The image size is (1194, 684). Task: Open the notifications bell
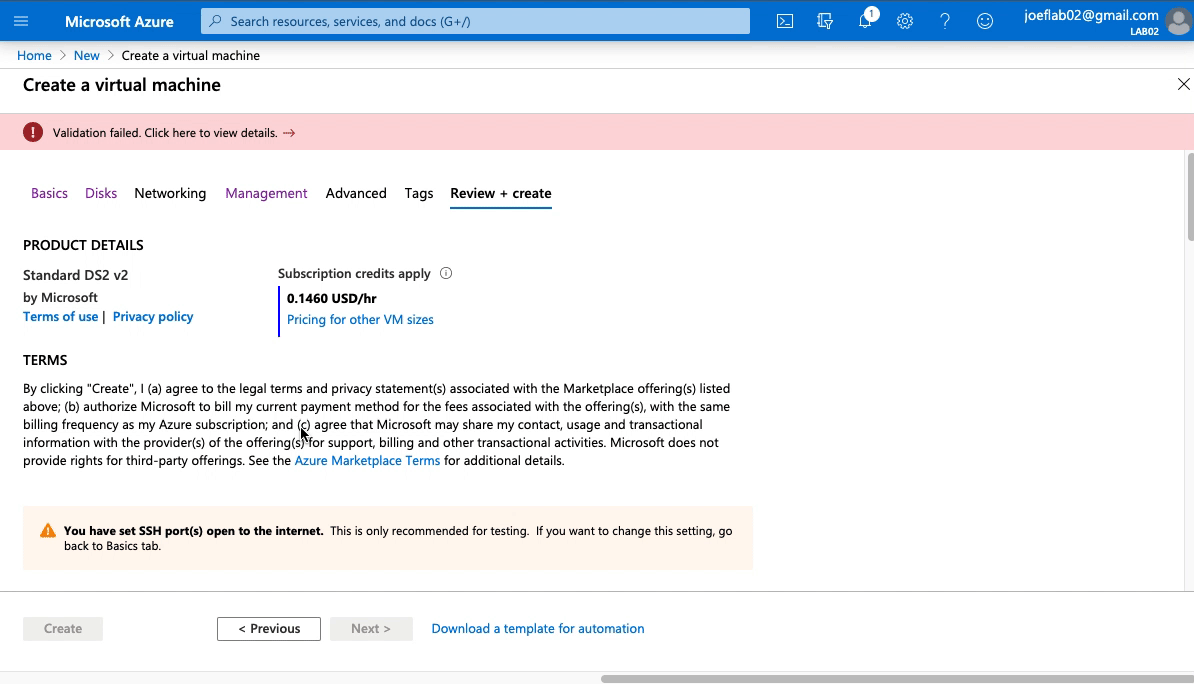(x=865, y=21)
